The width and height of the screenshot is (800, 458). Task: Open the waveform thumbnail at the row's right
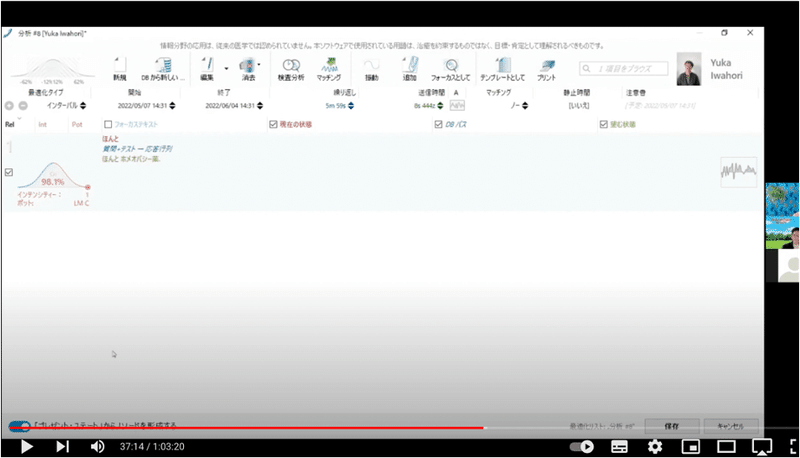738,172
